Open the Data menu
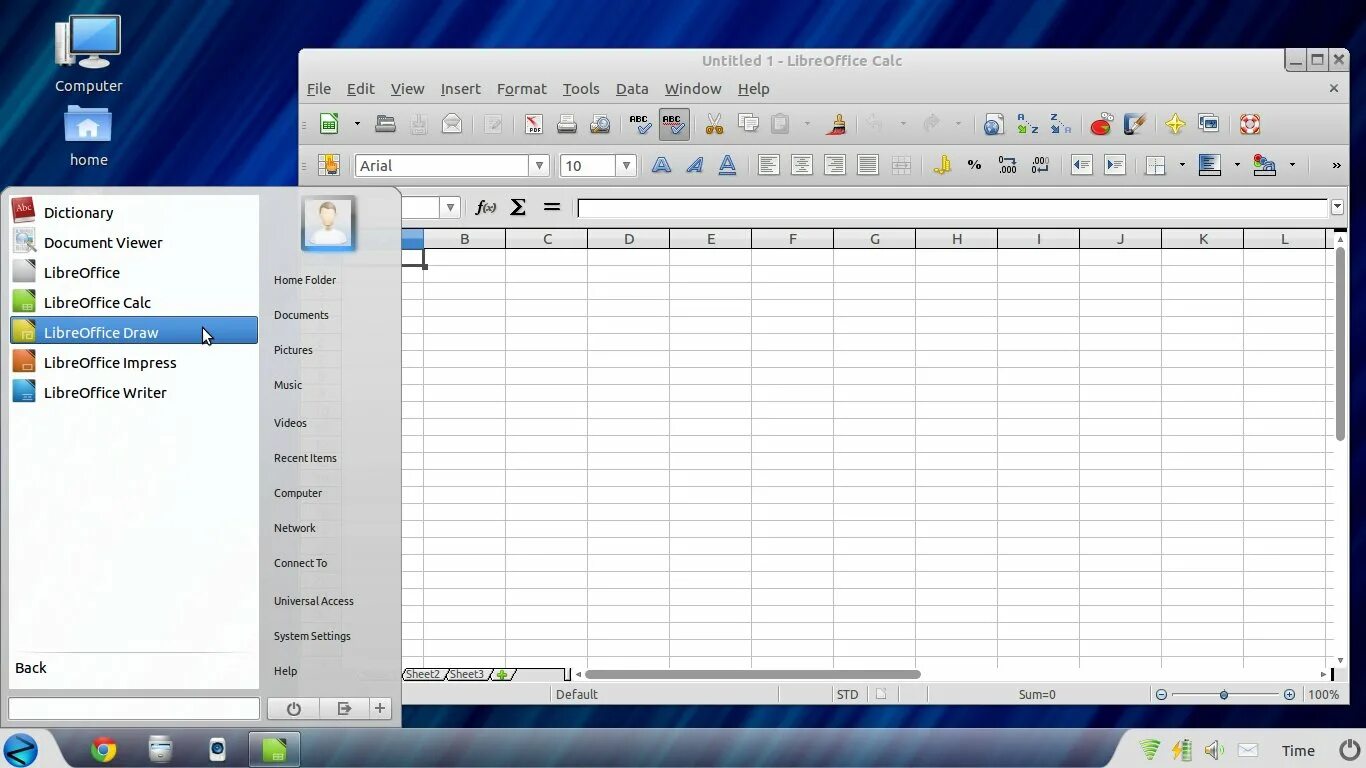The width and height of the screenshot is (1366, 768). pos(631,88)
